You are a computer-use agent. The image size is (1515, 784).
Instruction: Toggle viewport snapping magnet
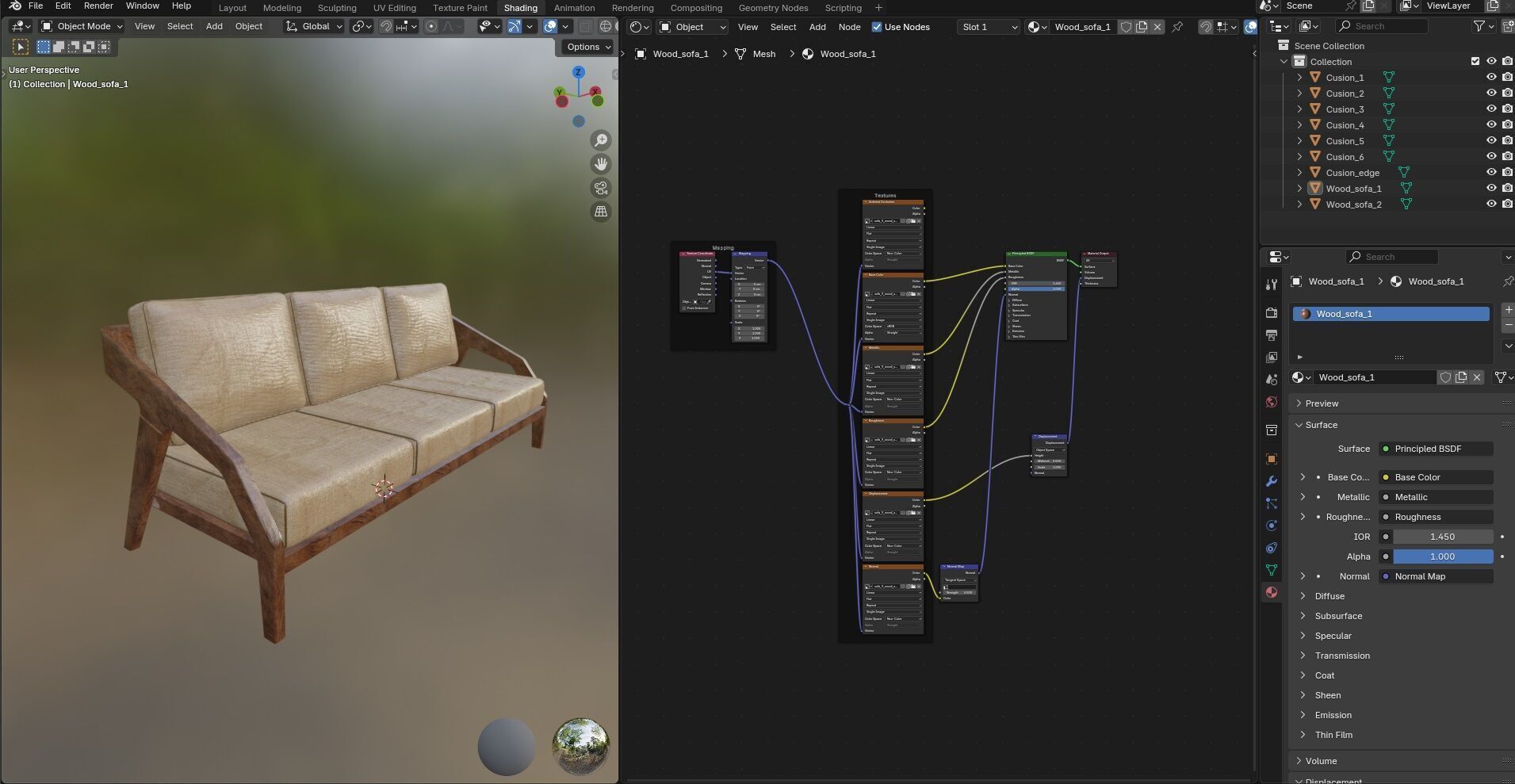coord(385,26)
